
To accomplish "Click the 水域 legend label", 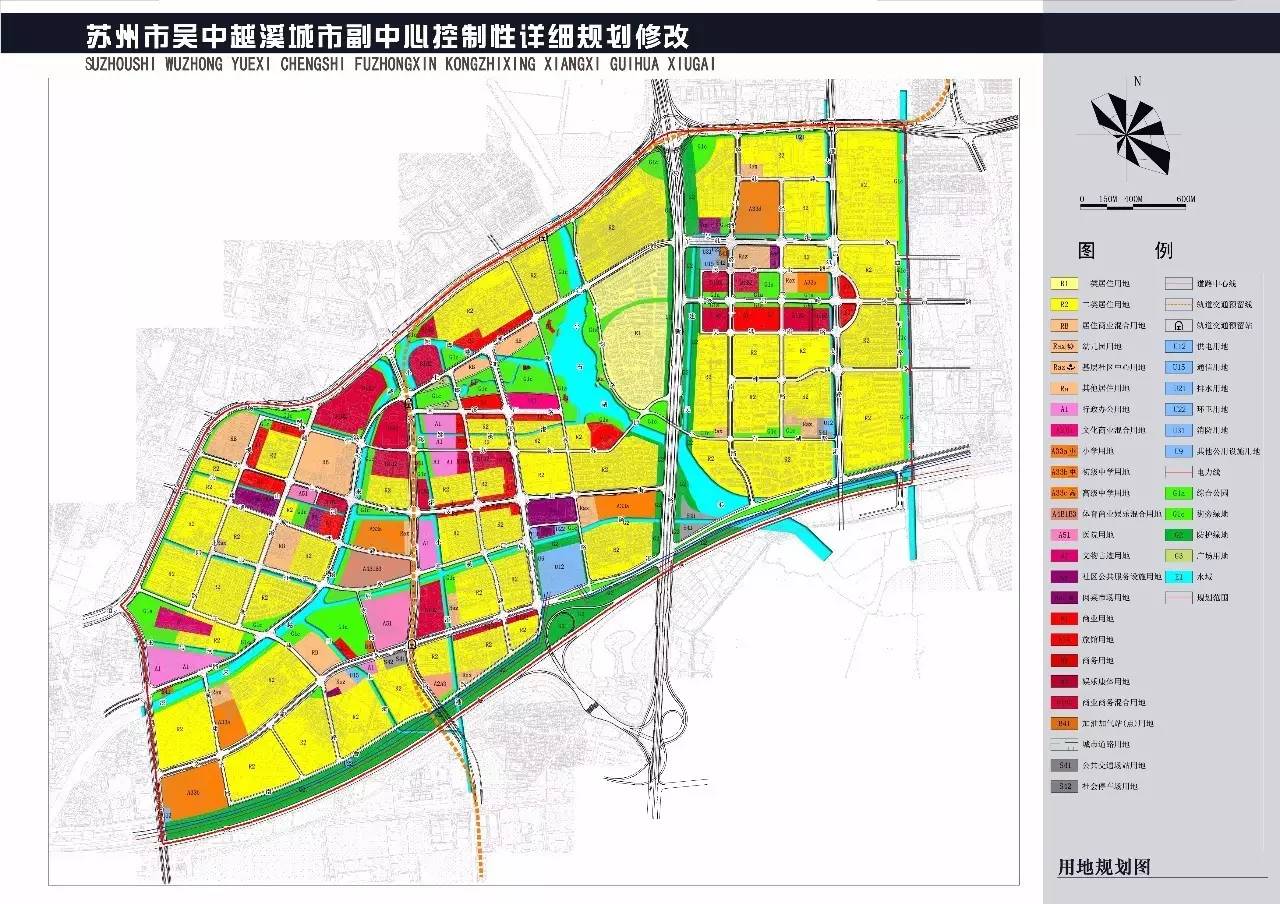I will click(1205, 577).
